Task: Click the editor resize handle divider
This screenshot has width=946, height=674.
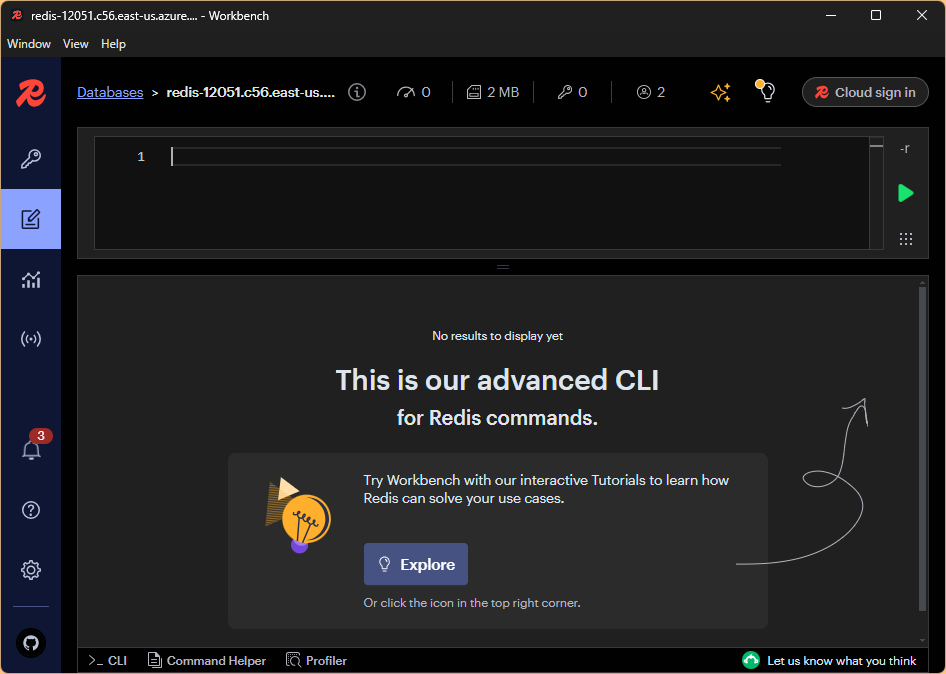Action: pyautogui.click(x=503, y=267)
